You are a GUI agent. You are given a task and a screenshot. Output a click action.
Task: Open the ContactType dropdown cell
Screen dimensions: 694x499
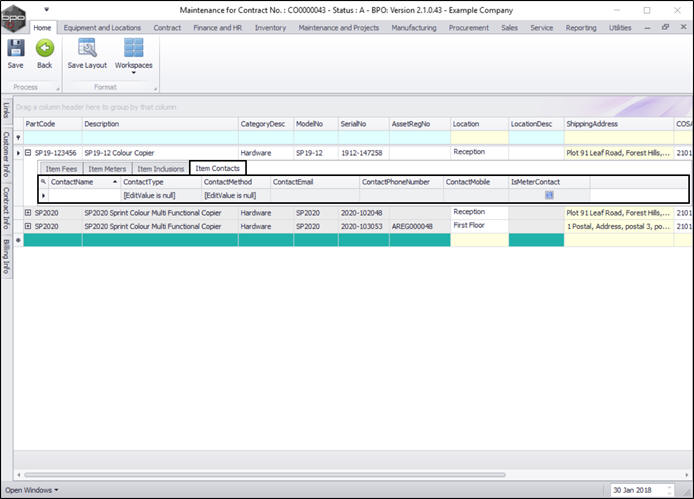[161, 195]
